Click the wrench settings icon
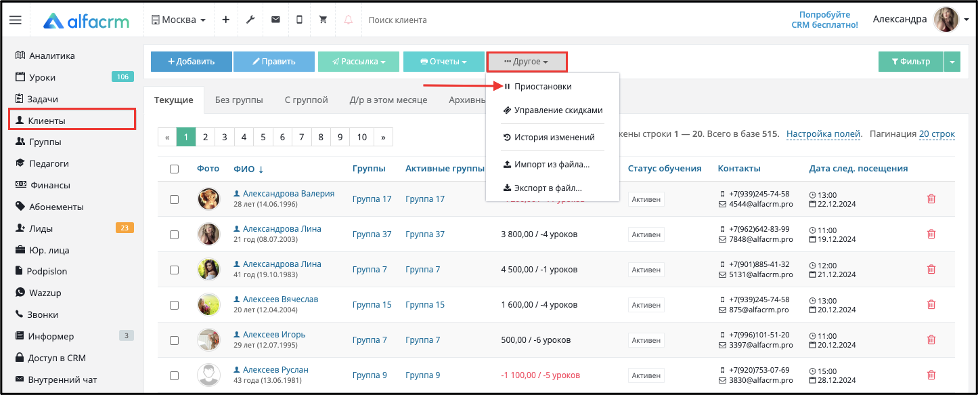 tap(250, 20)
